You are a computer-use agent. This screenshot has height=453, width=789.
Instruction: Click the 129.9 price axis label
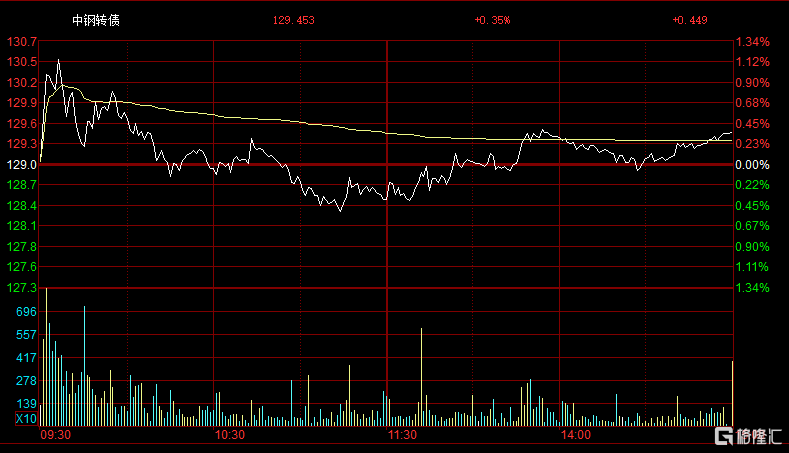(22, 103)
